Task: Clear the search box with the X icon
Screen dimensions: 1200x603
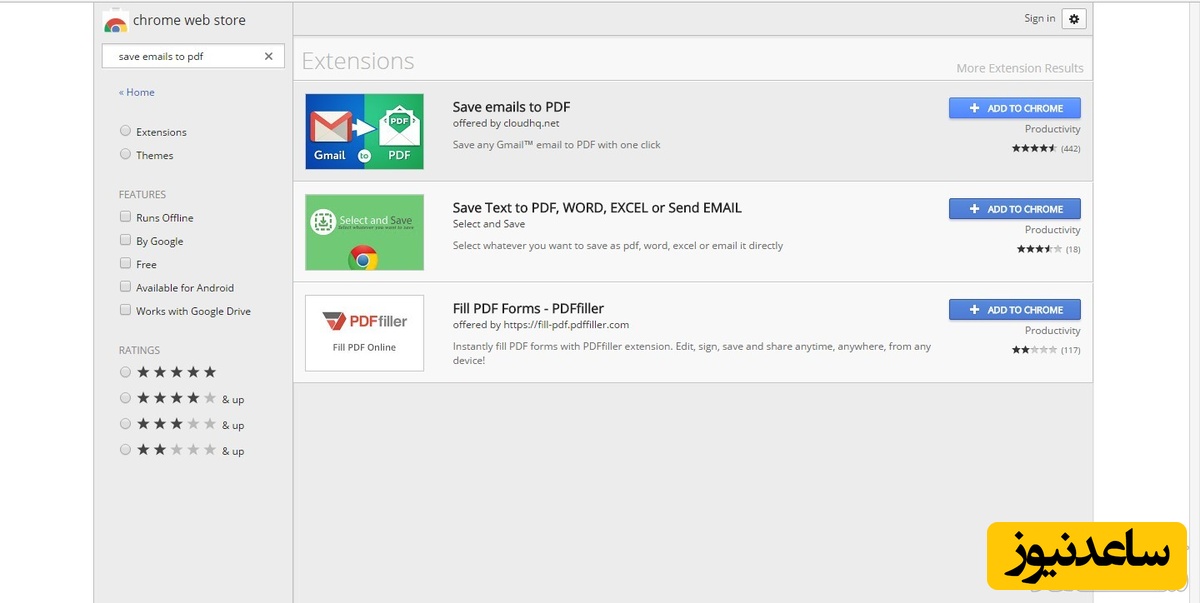Action: pos(268,57)
